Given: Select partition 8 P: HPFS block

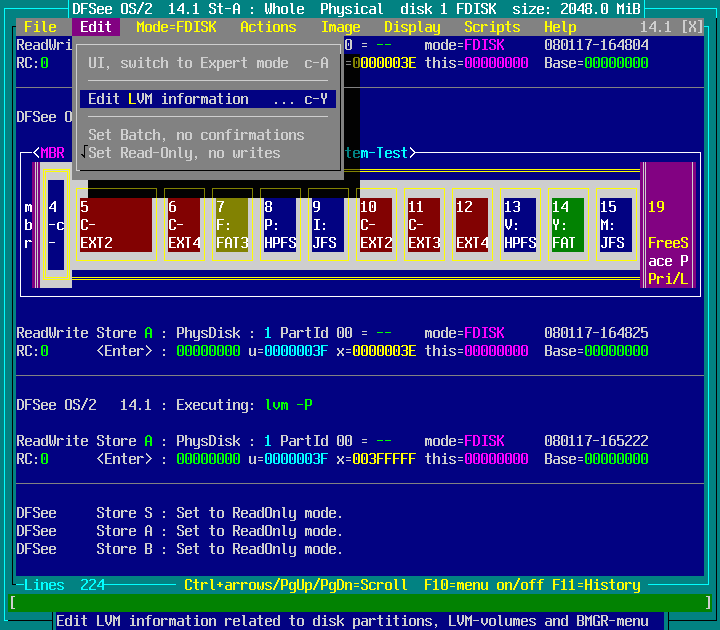Looking at the screenshot, I should (280, 225).
